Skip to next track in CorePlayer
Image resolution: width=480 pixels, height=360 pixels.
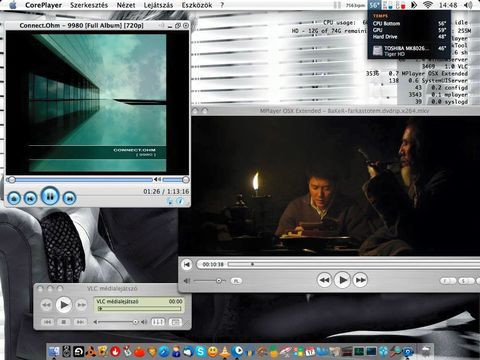[x=69, y=198]
